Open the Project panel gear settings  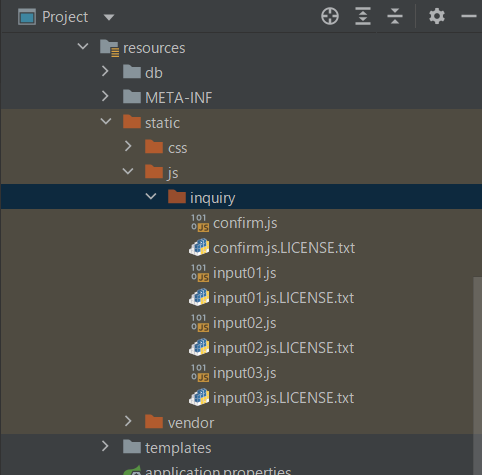coord(437,16)
